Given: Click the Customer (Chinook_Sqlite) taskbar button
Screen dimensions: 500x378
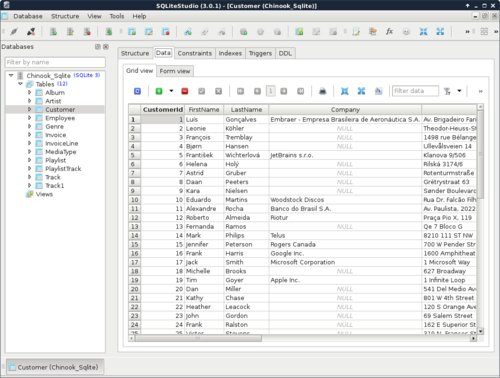Looking at the screenshot, I should pos(55,367).
